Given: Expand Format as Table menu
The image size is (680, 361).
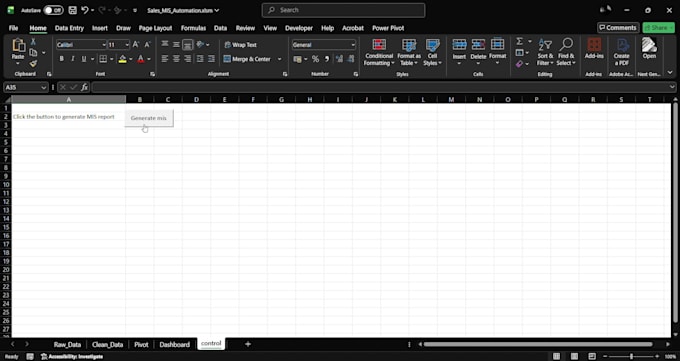Looking at the screenshot, I should (x=409, y=52).
